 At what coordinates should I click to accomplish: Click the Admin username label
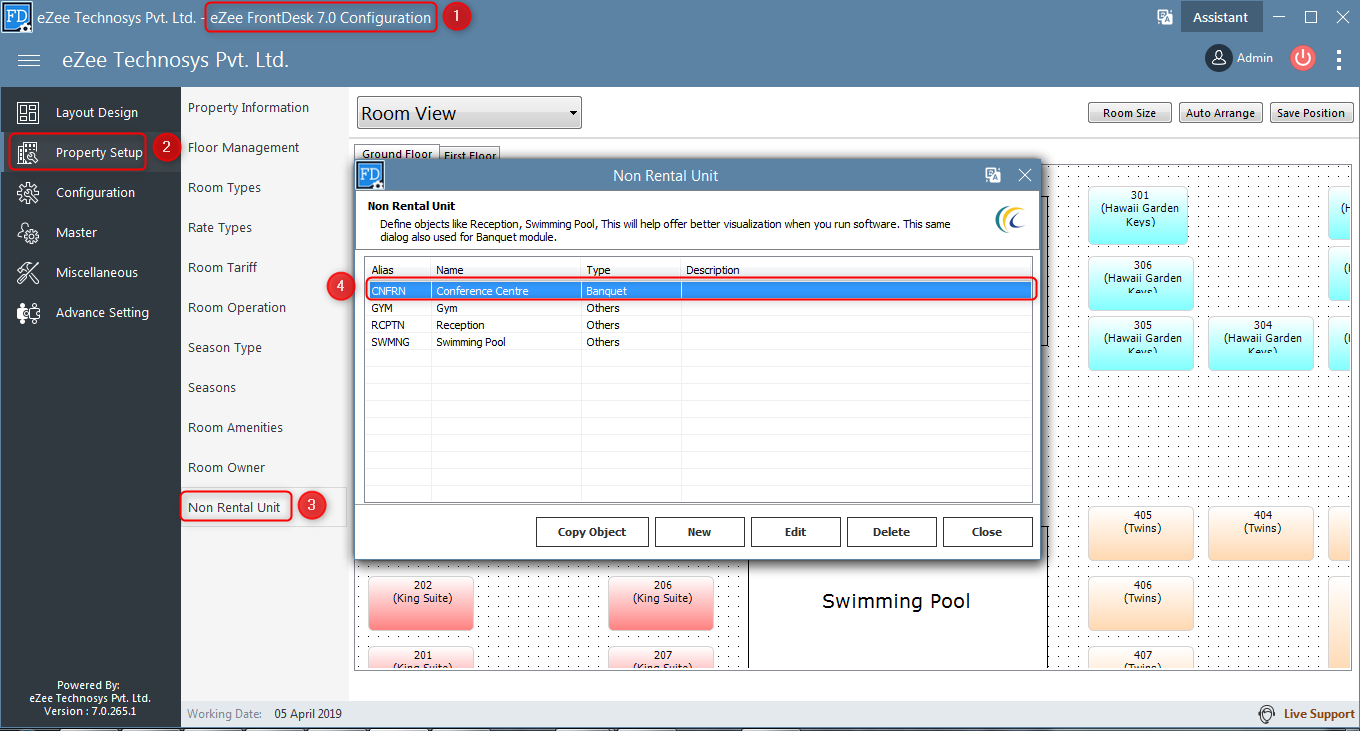tap(1255, 58)
